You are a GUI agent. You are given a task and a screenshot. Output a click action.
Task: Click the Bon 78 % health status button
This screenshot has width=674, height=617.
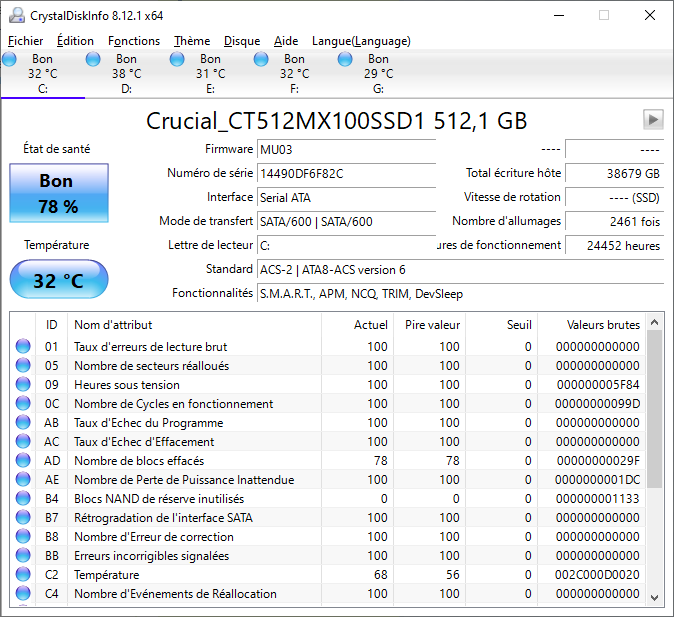click(x=59, y=193)
